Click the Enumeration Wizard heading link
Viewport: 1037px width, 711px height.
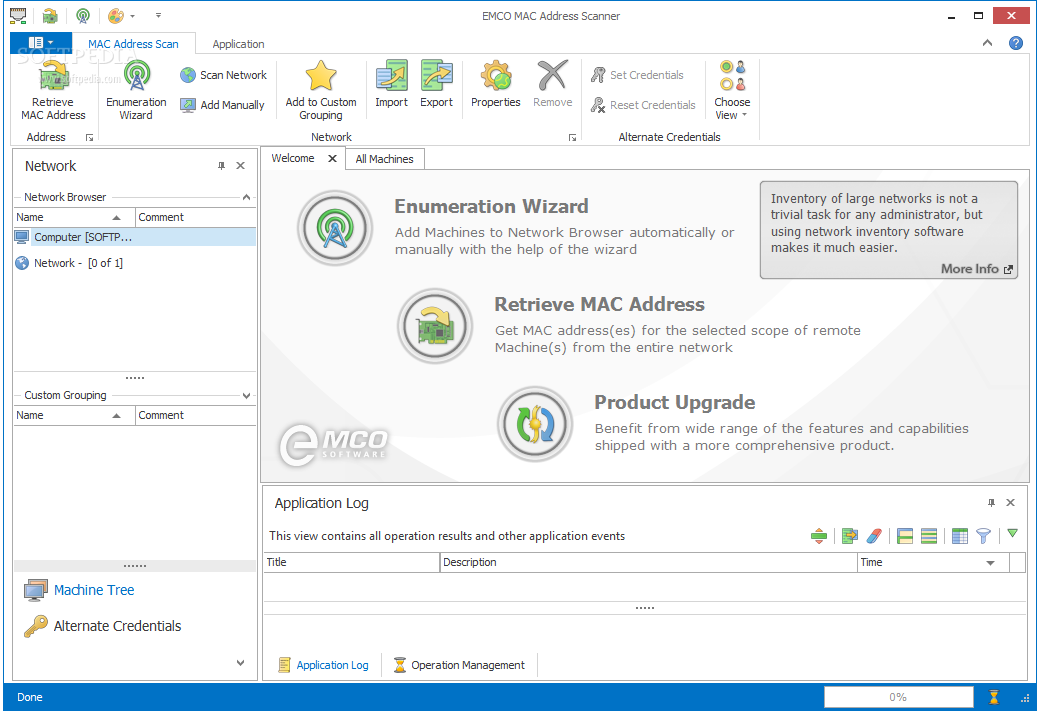click(491, 206)
